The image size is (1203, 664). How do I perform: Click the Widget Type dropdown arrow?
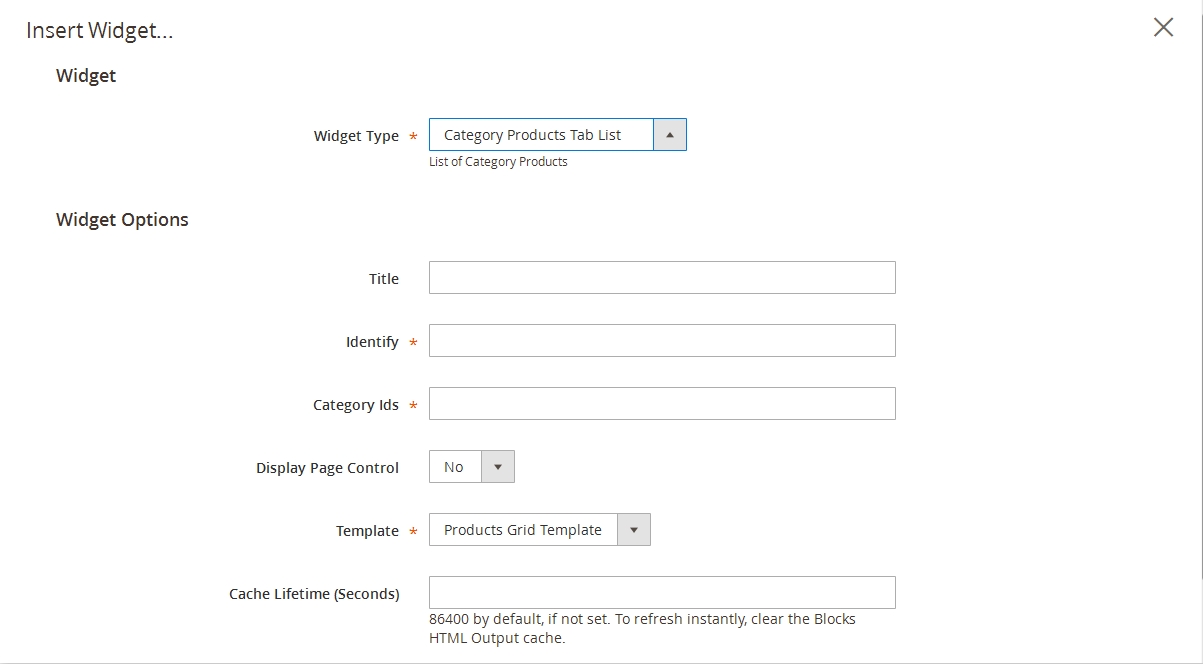click(x=670, y=135)
